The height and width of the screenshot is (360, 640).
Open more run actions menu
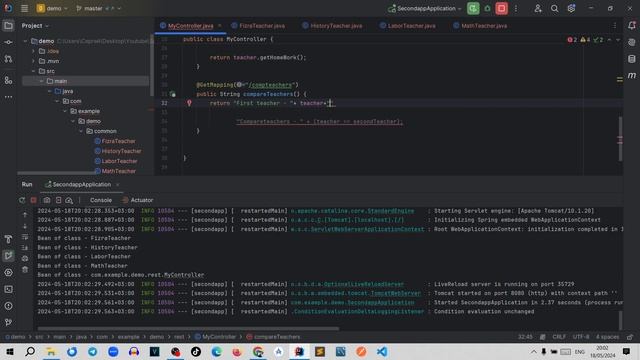516,9
